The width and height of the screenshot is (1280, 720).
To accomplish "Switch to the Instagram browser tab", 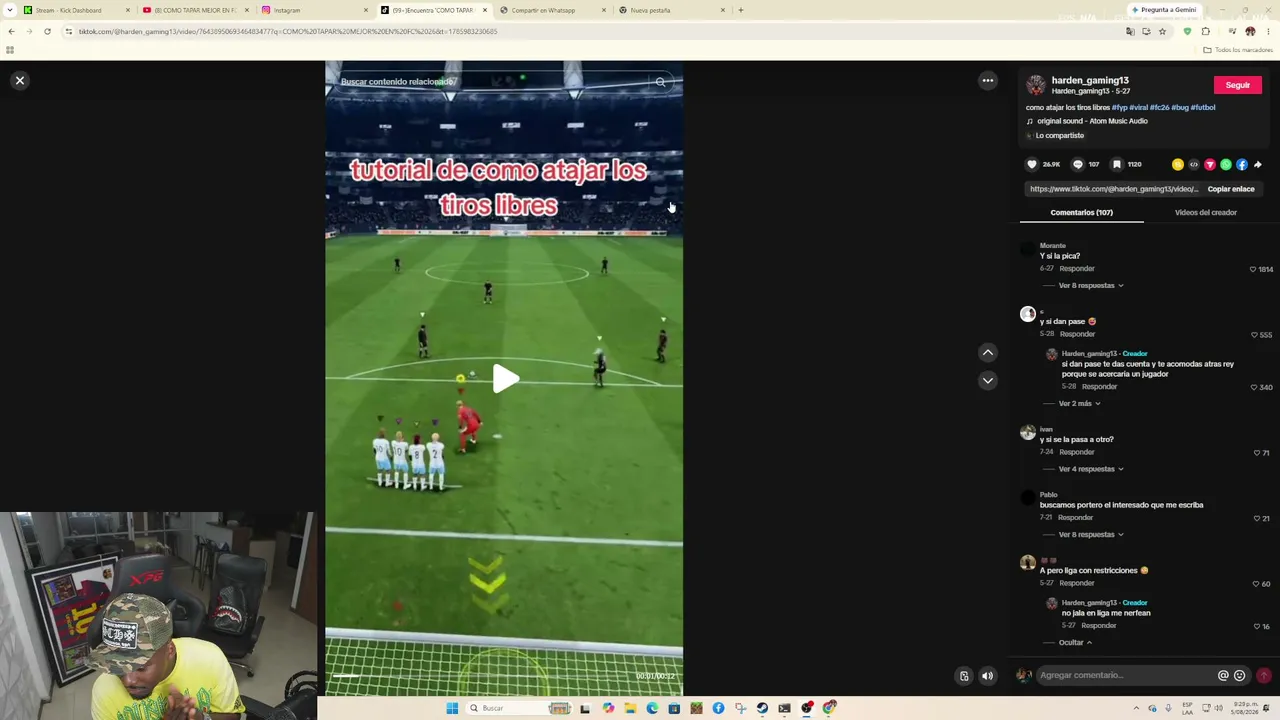I will point(313,10).
